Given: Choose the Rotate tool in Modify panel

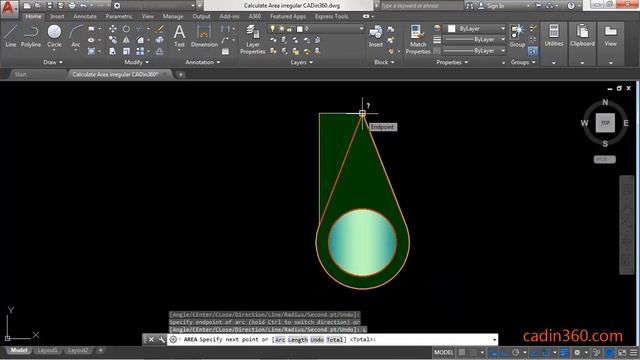Looking at the screenshot, I should 127,29.
